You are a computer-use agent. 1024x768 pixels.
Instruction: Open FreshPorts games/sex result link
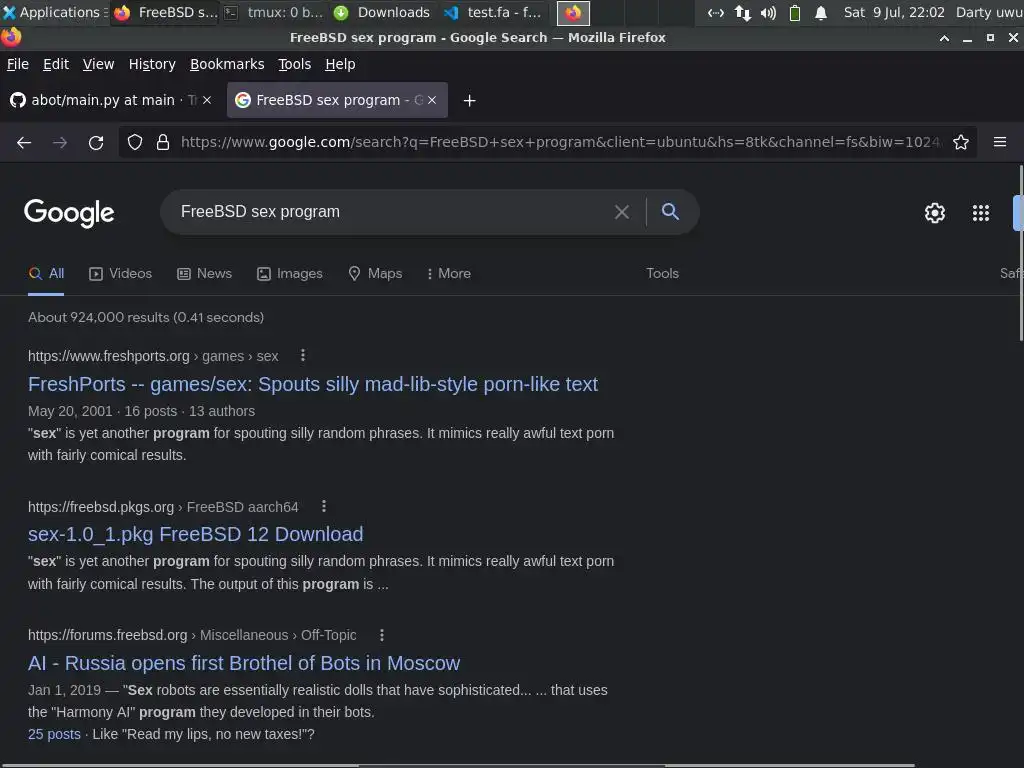pyautogui.click(x=313, y=384)
